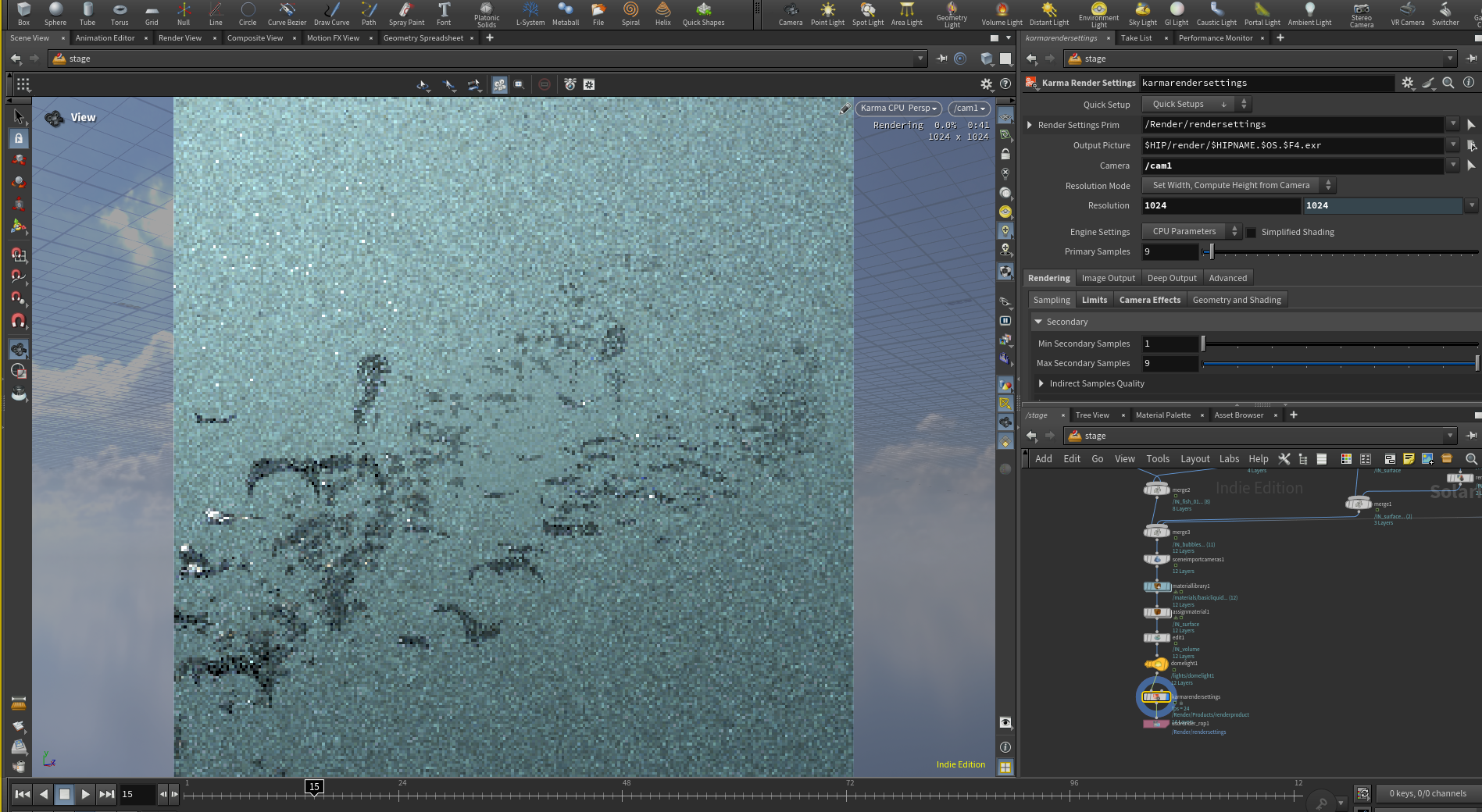
Task: Toggle the Render Settings Prim selector arrow
Action: pos(1471,125)
